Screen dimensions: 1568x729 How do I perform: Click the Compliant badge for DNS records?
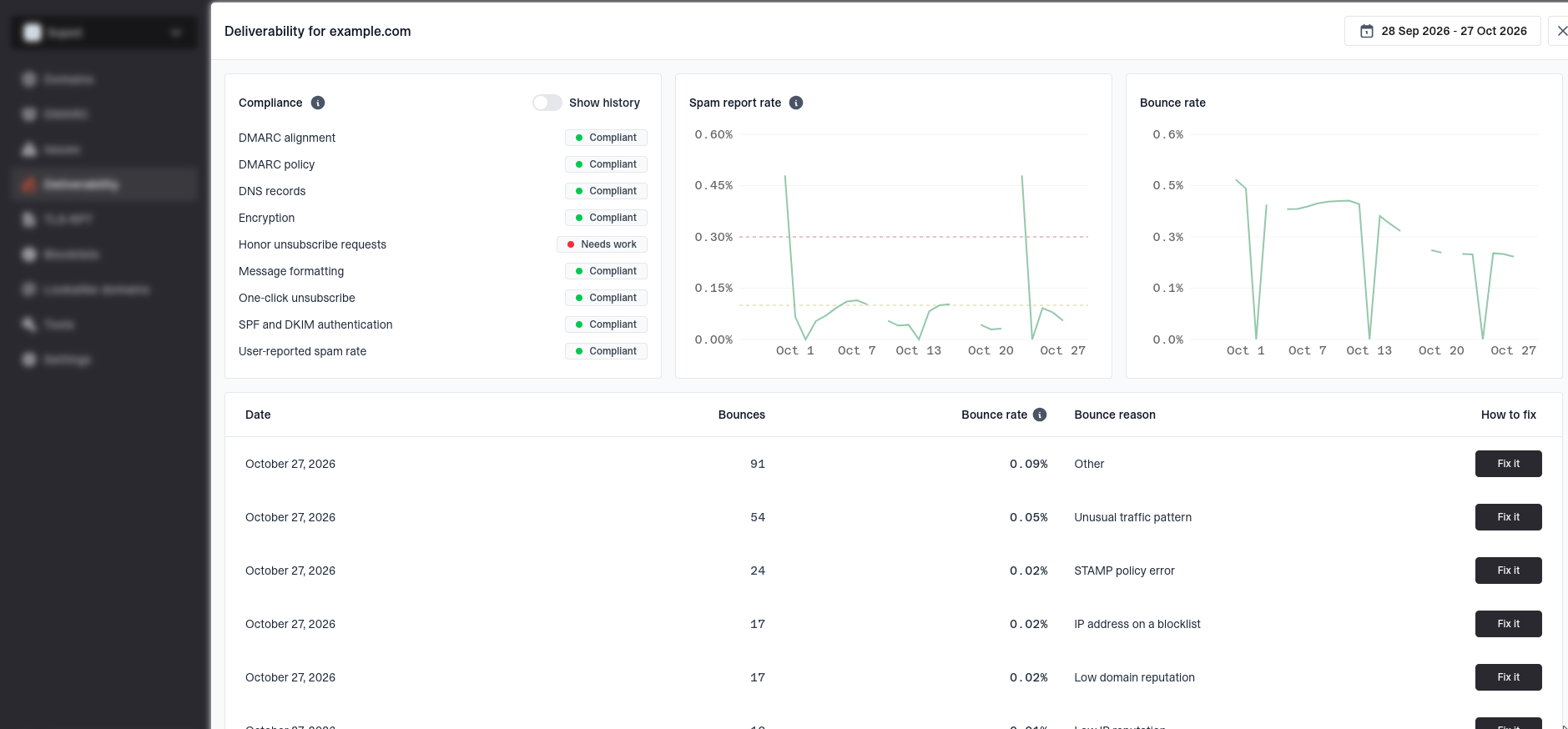[606, 191]
